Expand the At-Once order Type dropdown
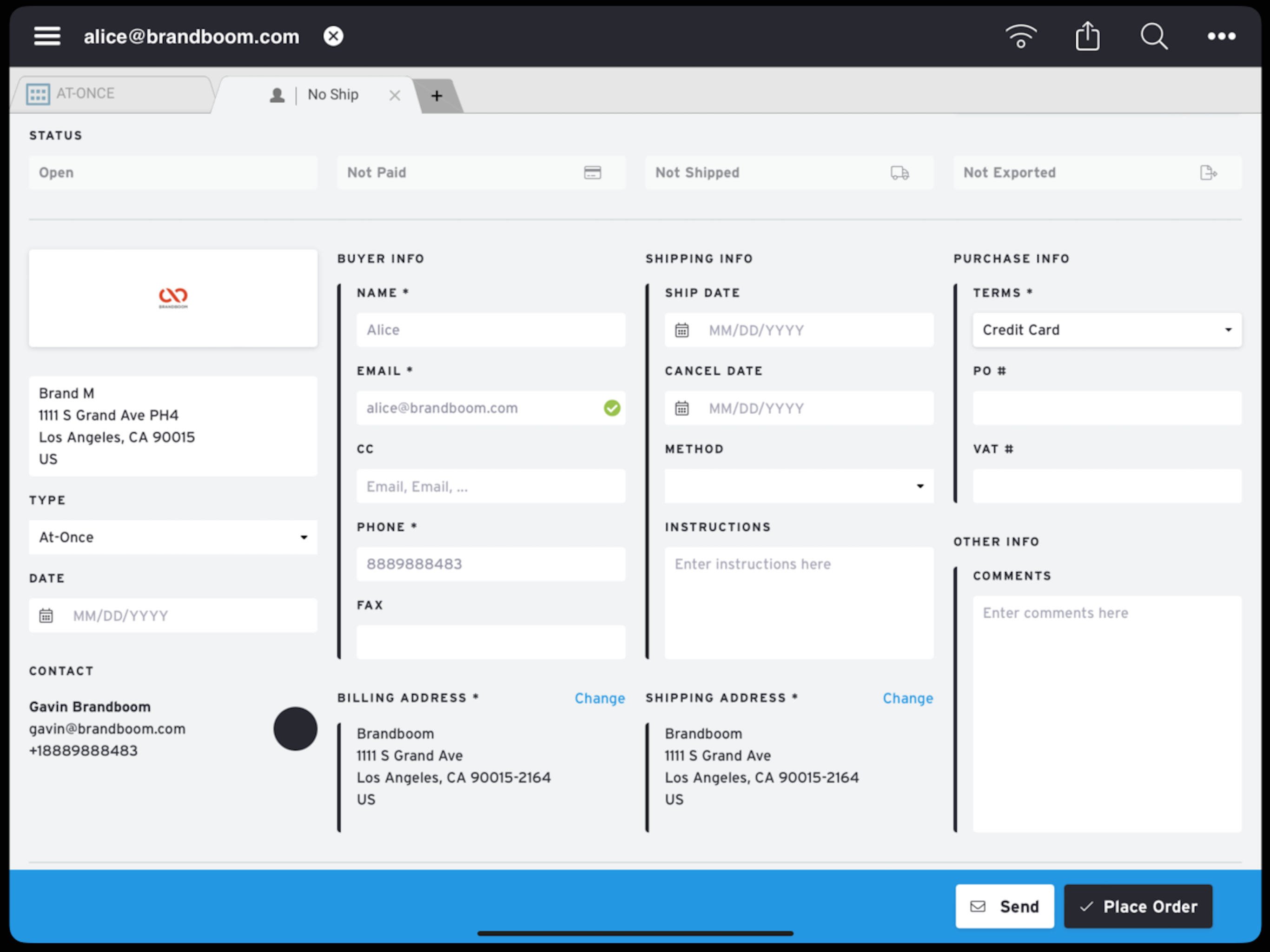 [173, 537]
